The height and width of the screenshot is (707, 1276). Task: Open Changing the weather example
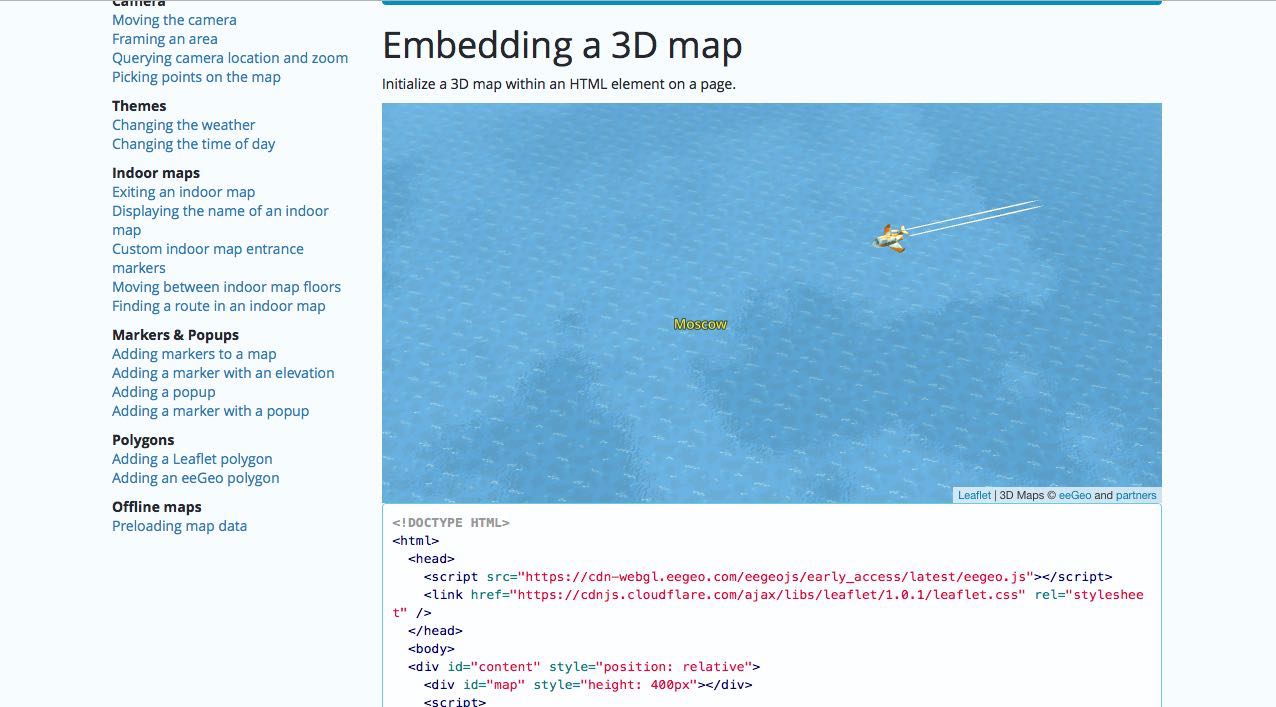tap(183, 125)
